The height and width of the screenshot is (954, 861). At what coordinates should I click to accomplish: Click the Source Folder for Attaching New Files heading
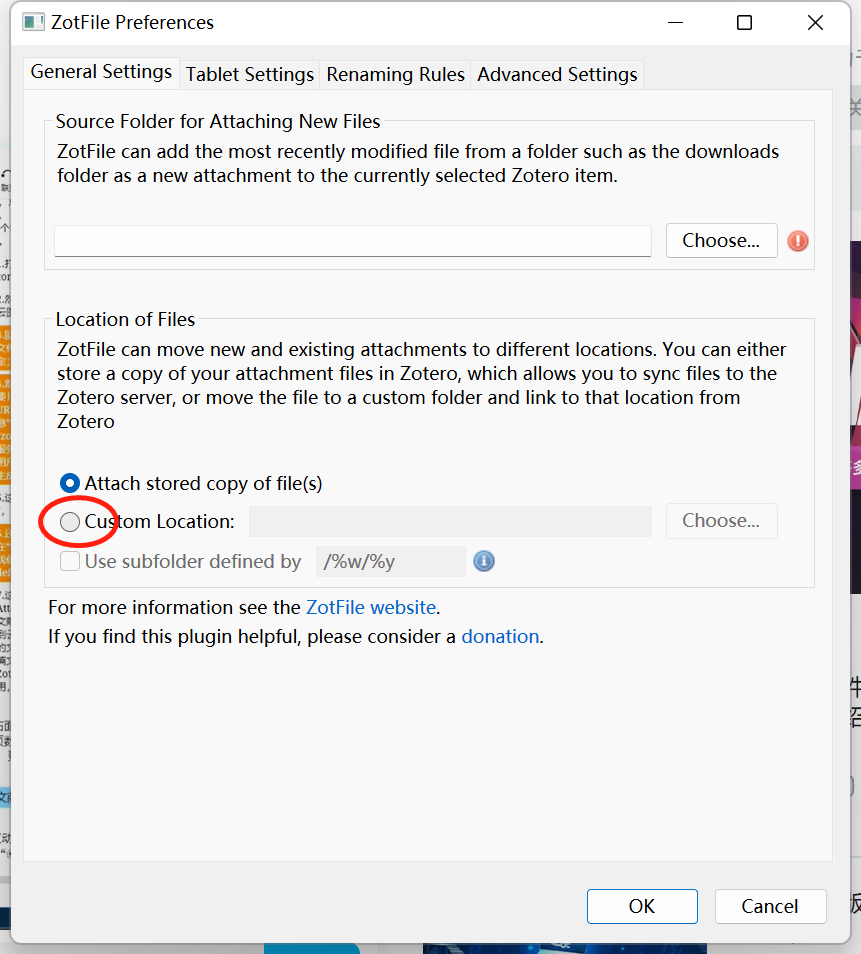(218, 121)
